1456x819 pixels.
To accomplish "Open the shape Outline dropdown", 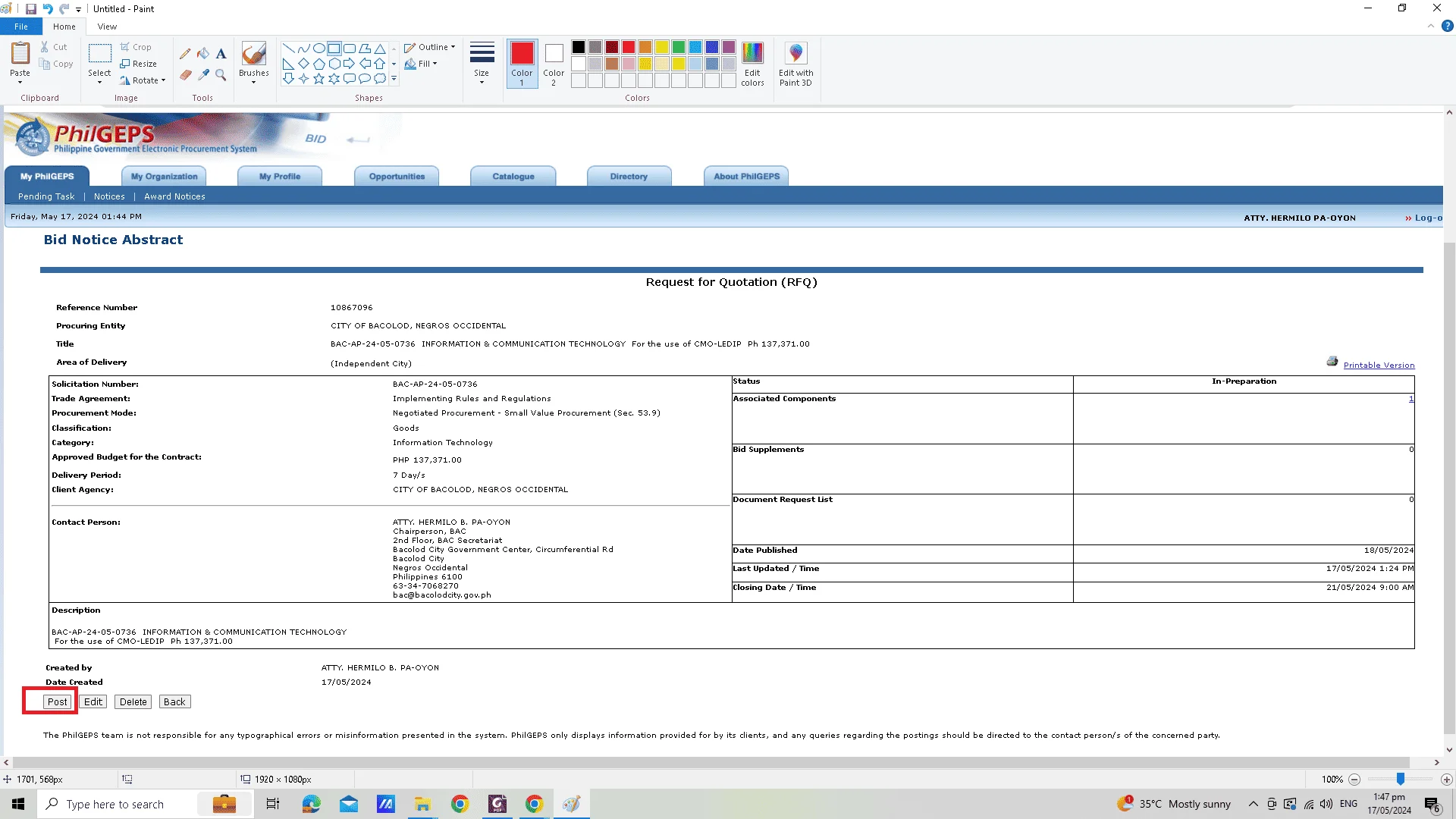I will click(x=430, y=47).
